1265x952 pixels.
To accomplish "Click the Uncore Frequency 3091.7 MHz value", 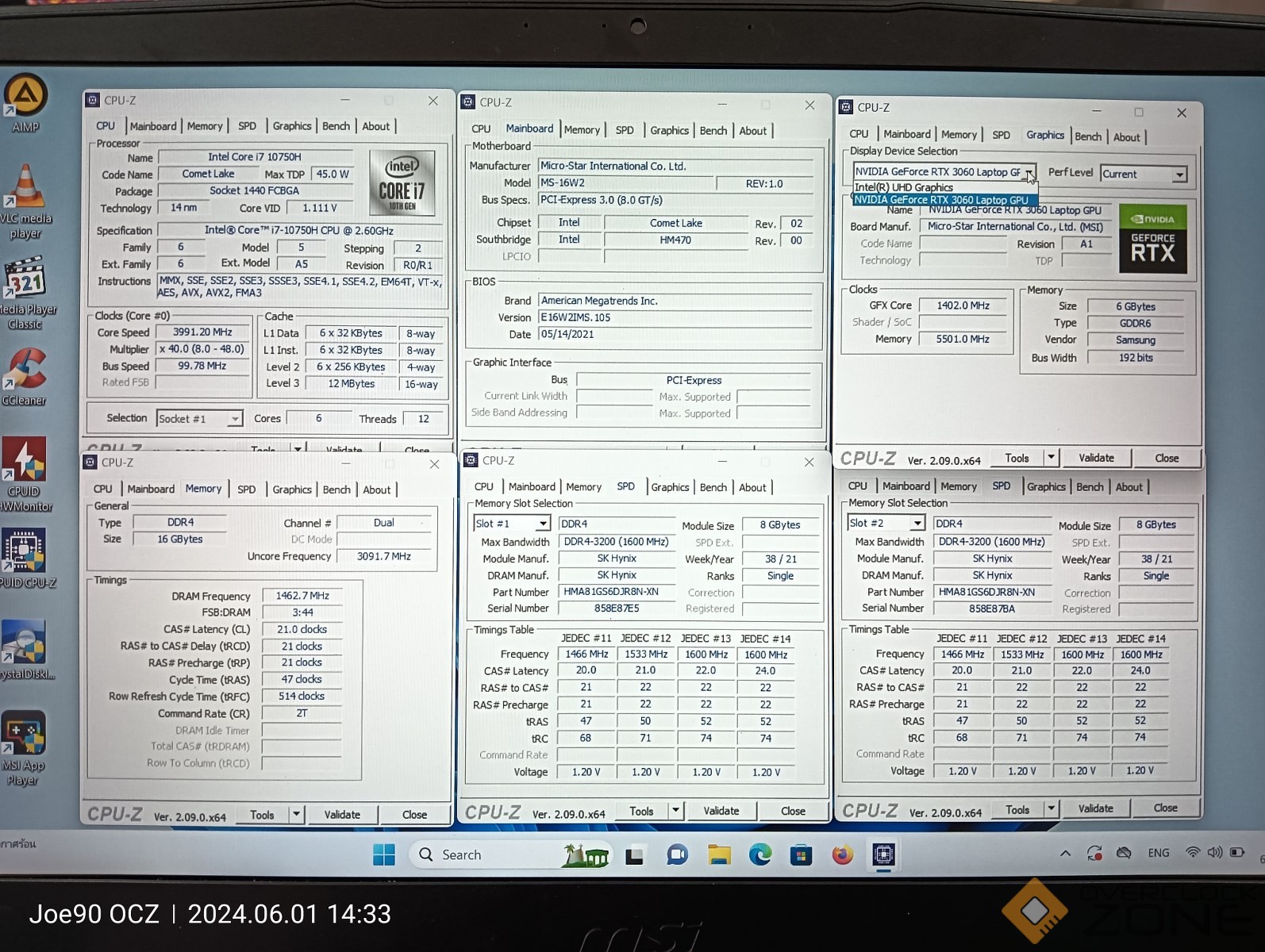I will coord(384,557).
